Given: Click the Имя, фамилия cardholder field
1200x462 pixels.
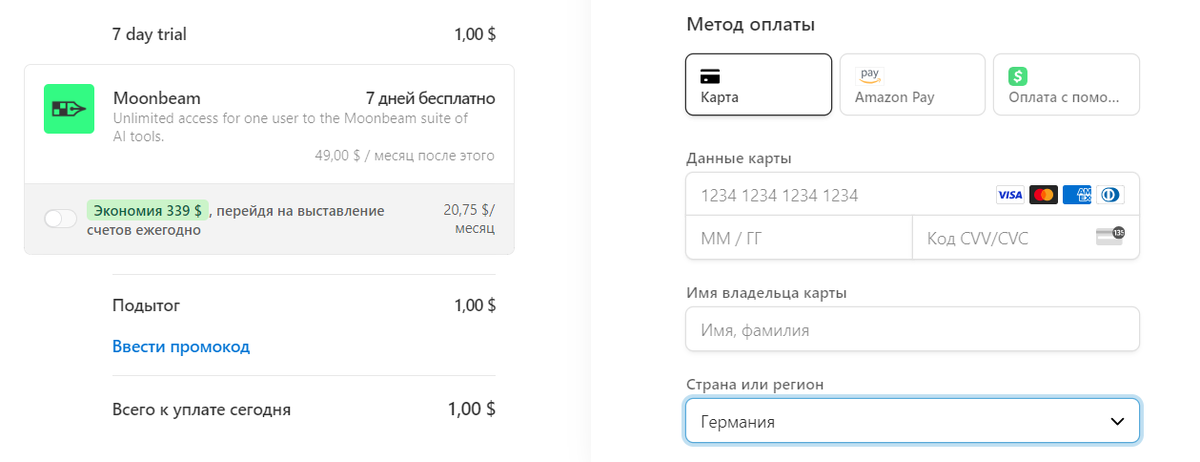Looking at the screenshot, I should (x=912, y=330).
